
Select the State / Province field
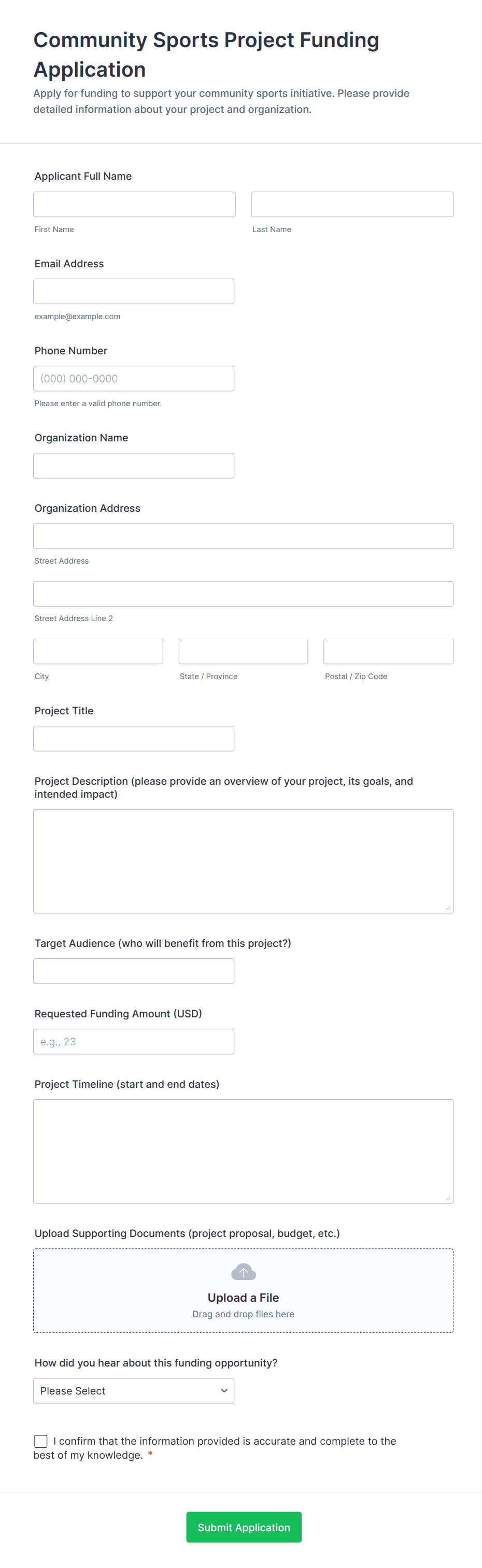tap(243, 651)
